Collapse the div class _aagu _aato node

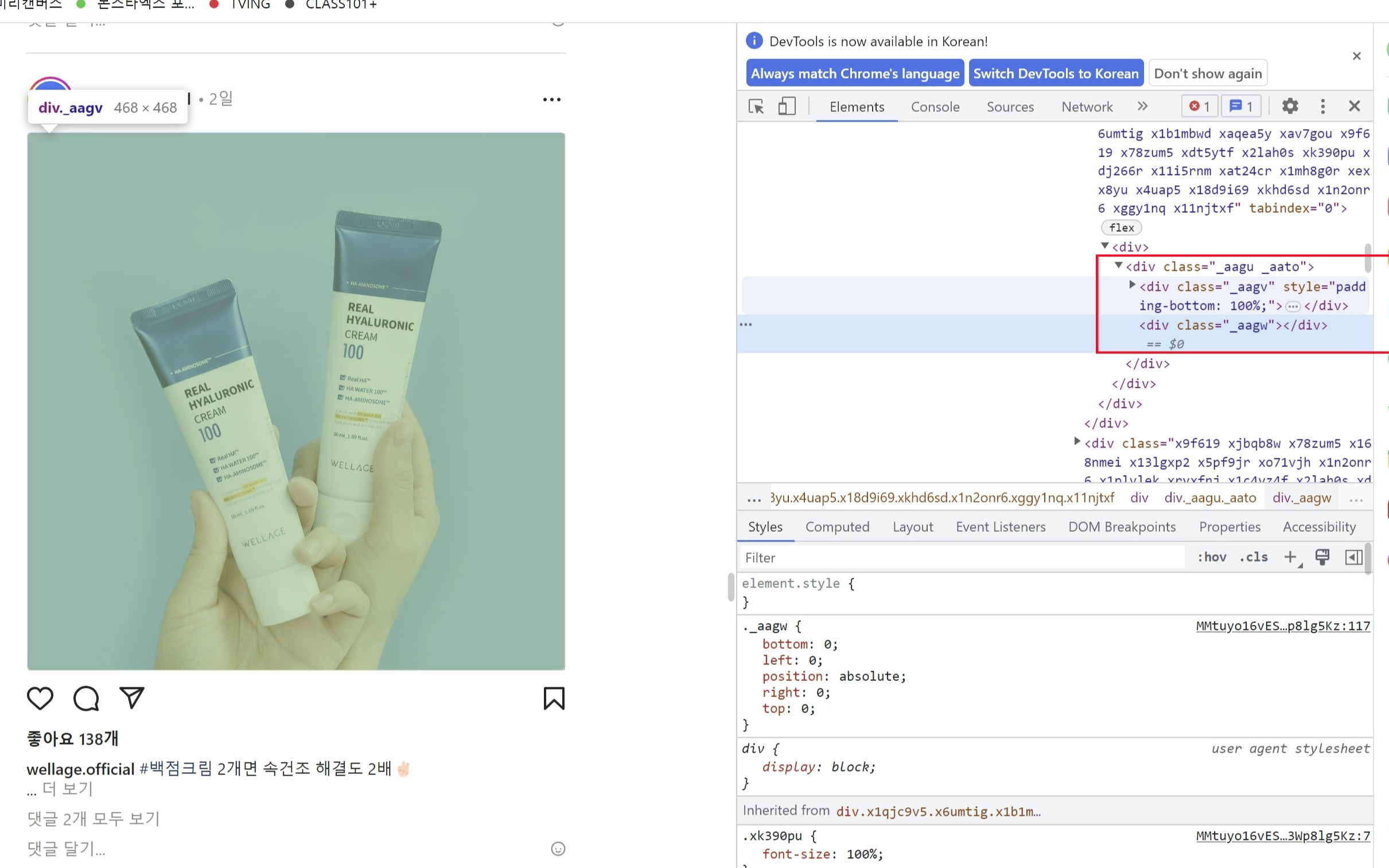click(x=1118, y=265)
